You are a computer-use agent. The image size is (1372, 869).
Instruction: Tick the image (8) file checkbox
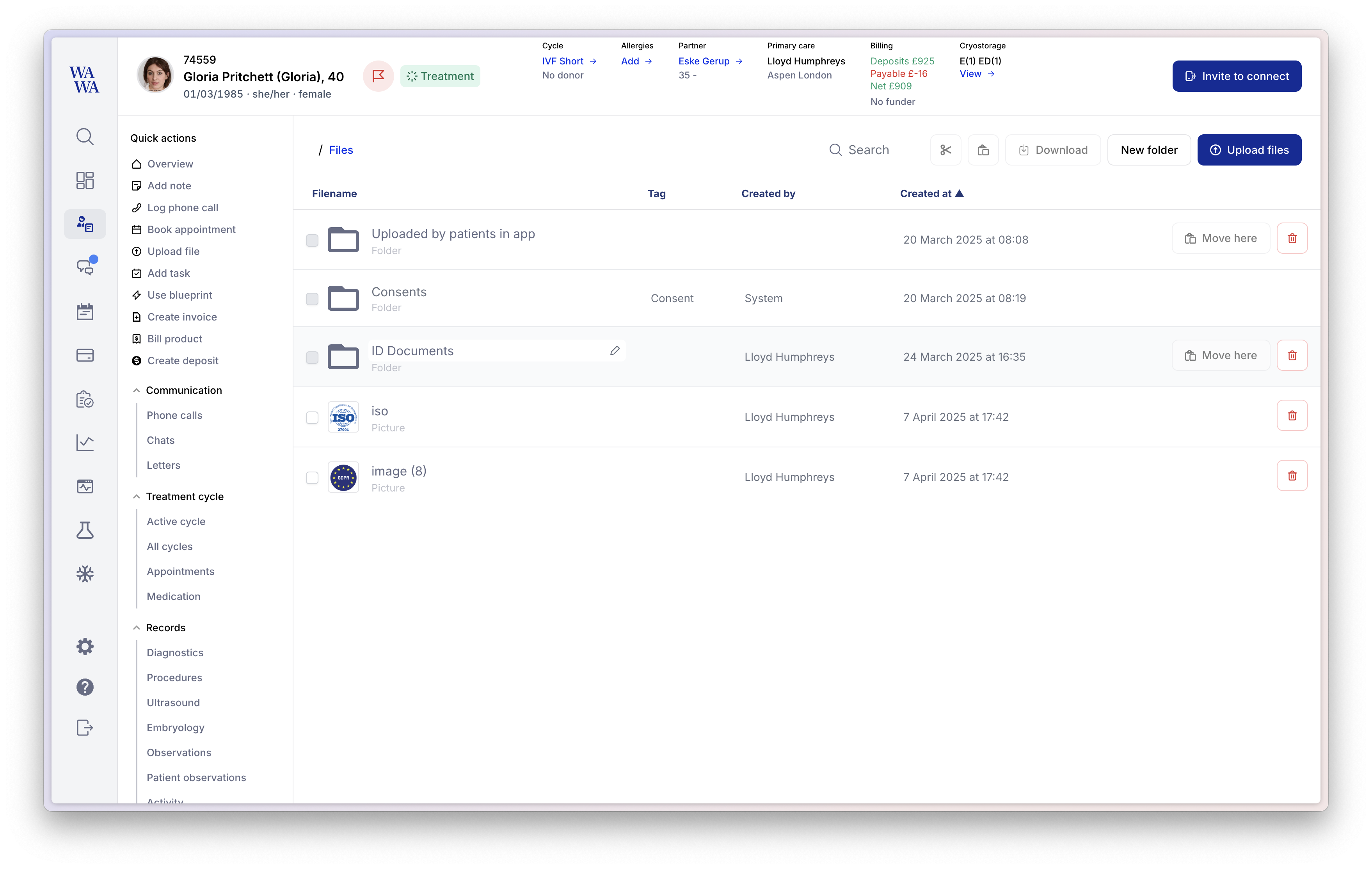click(x=312, y=477)
